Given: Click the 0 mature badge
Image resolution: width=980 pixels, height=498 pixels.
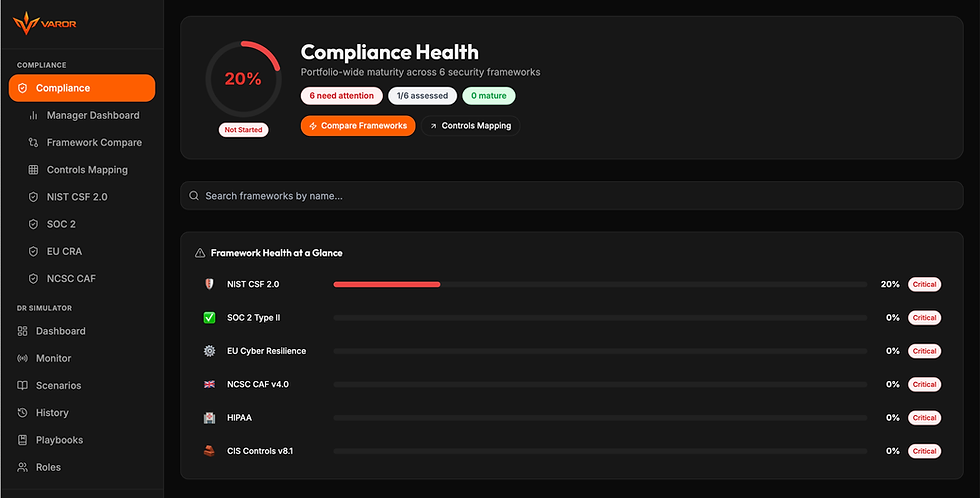Looking at the screenshot, I should click(489, 96).
